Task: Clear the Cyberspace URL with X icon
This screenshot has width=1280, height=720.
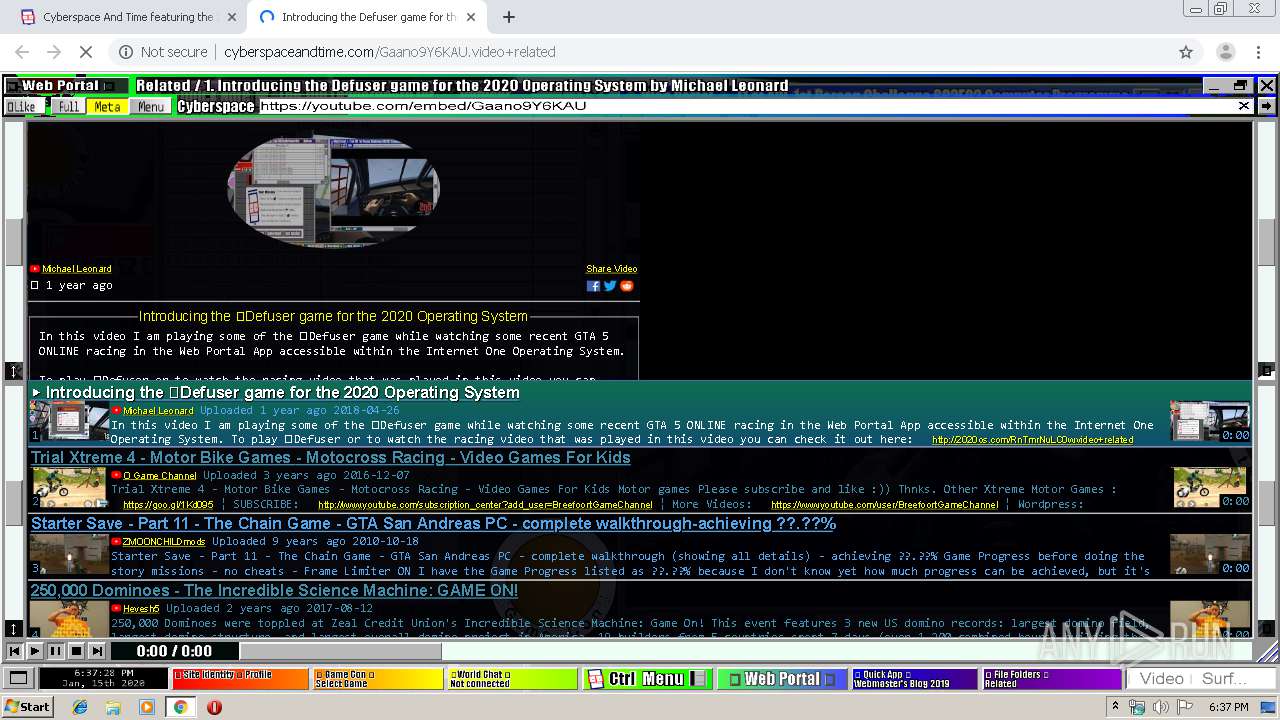Action: pyautogui.click(x=1244, y=106)
